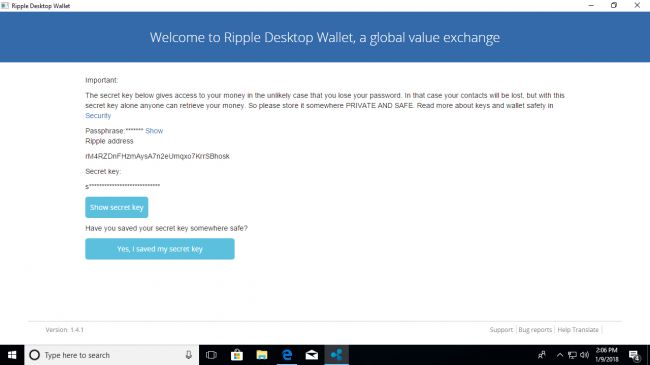
Task: Open the Help Translate footer link
Action: (578, 330)
